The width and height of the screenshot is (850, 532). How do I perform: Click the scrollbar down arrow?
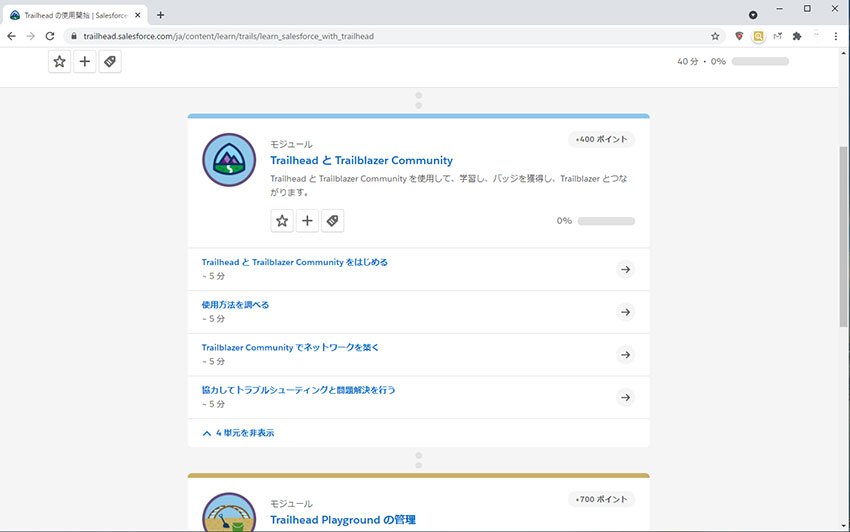[x=843, y=525]
